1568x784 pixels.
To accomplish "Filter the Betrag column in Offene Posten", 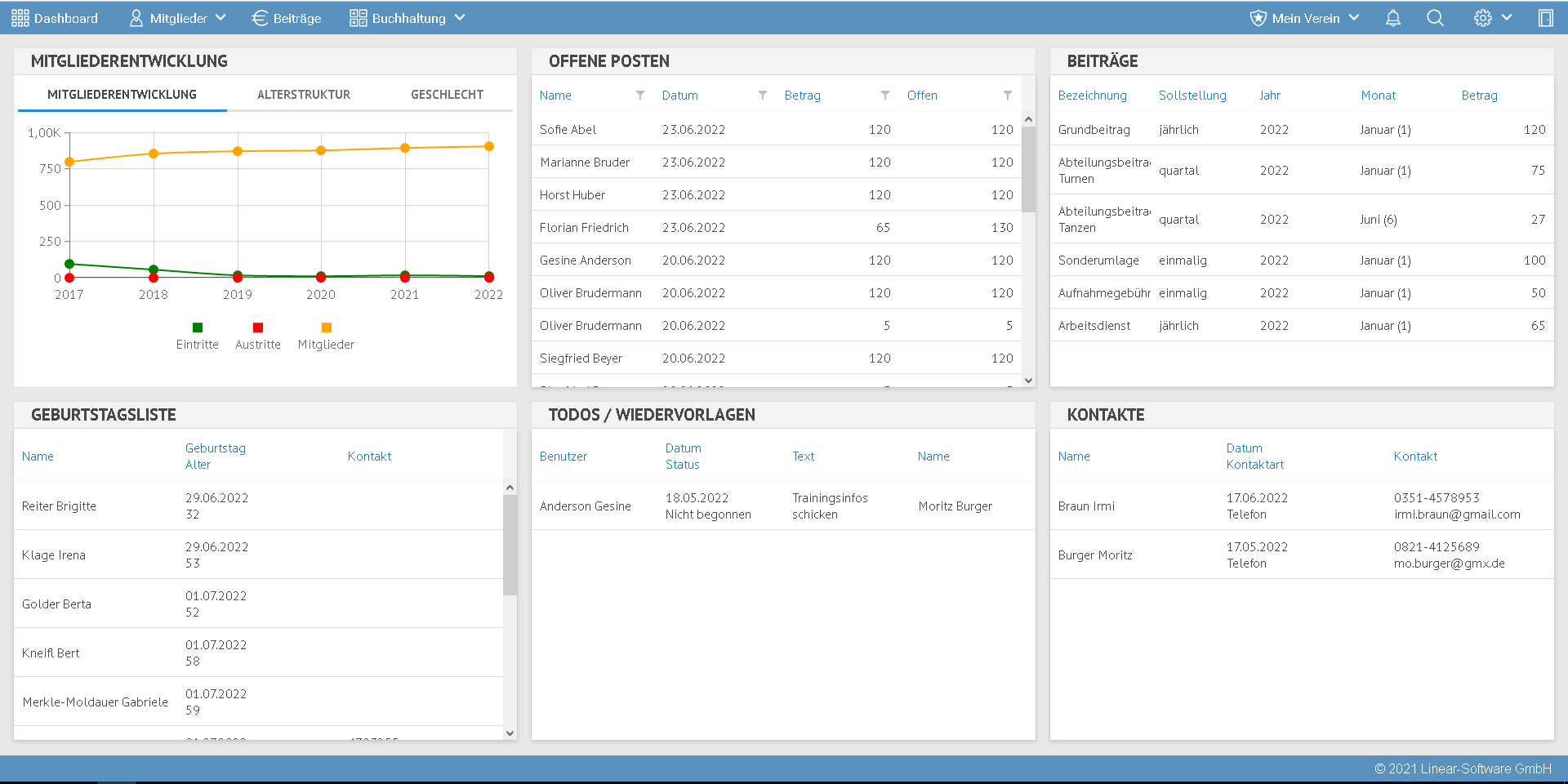I will [885, 96].
